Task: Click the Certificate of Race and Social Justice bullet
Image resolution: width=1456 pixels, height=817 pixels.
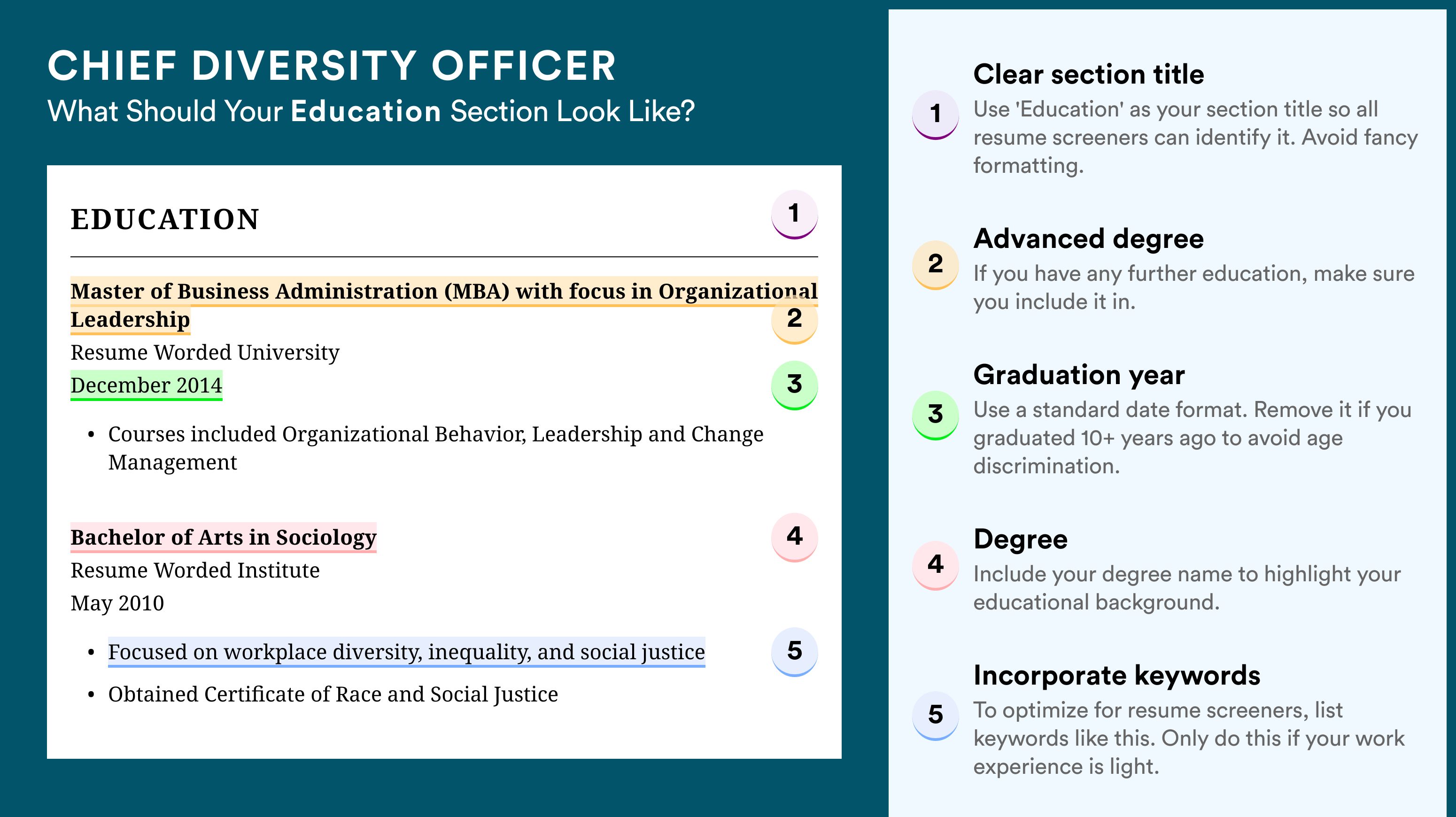Action: click(333, 694)
